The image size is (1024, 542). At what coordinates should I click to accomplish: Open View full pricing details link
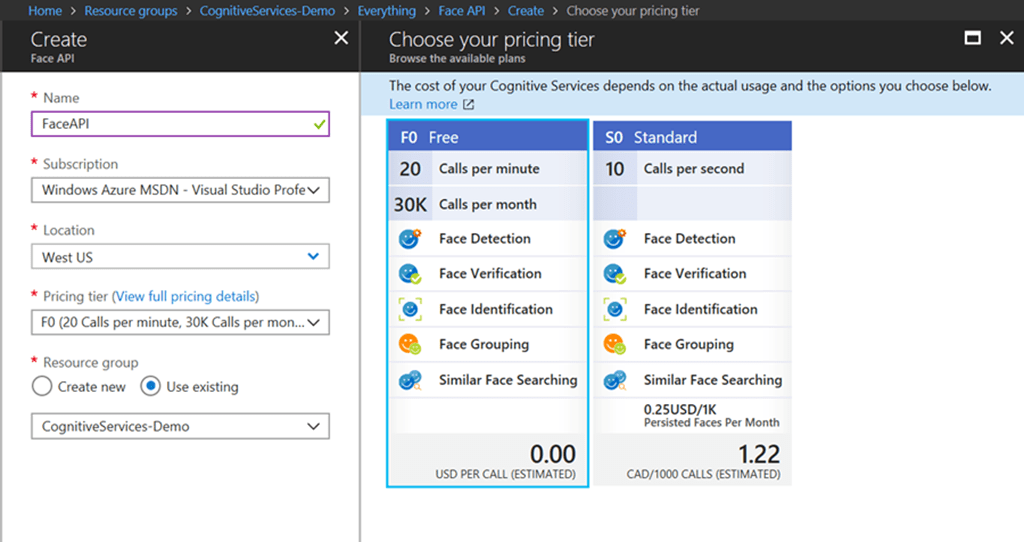click(187, 297)
